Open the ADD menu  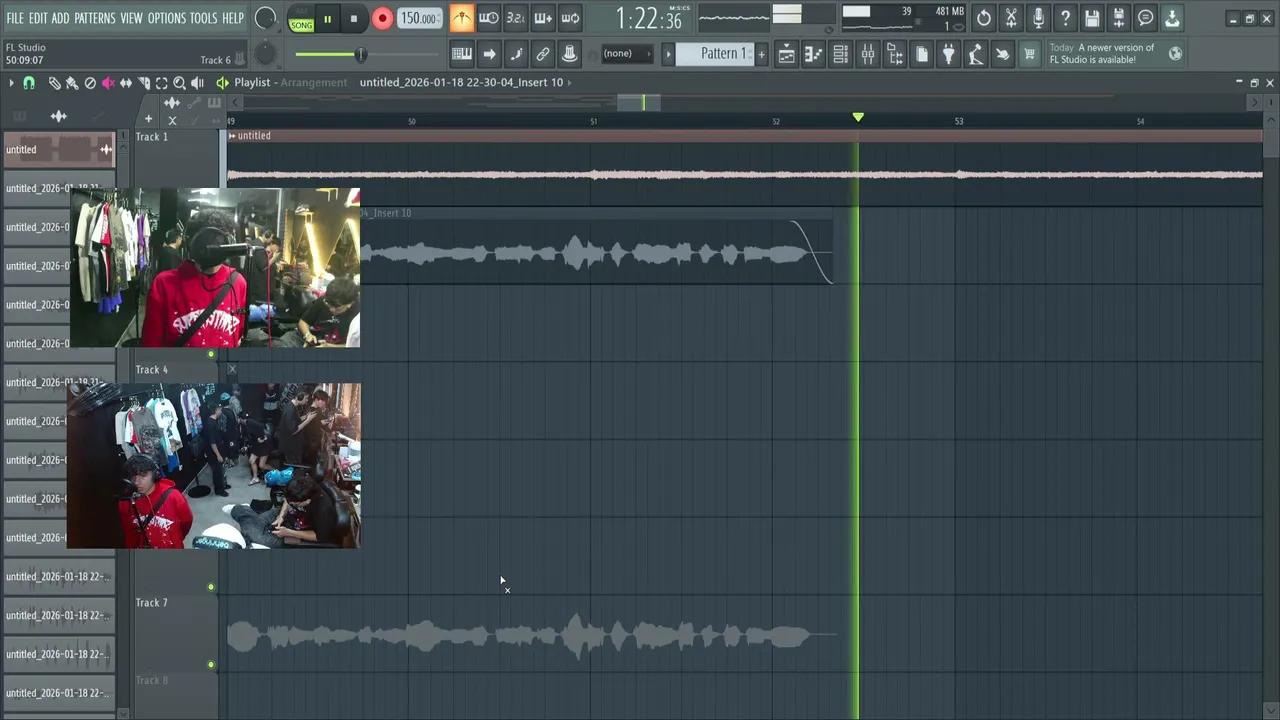[x=61, y=18]
